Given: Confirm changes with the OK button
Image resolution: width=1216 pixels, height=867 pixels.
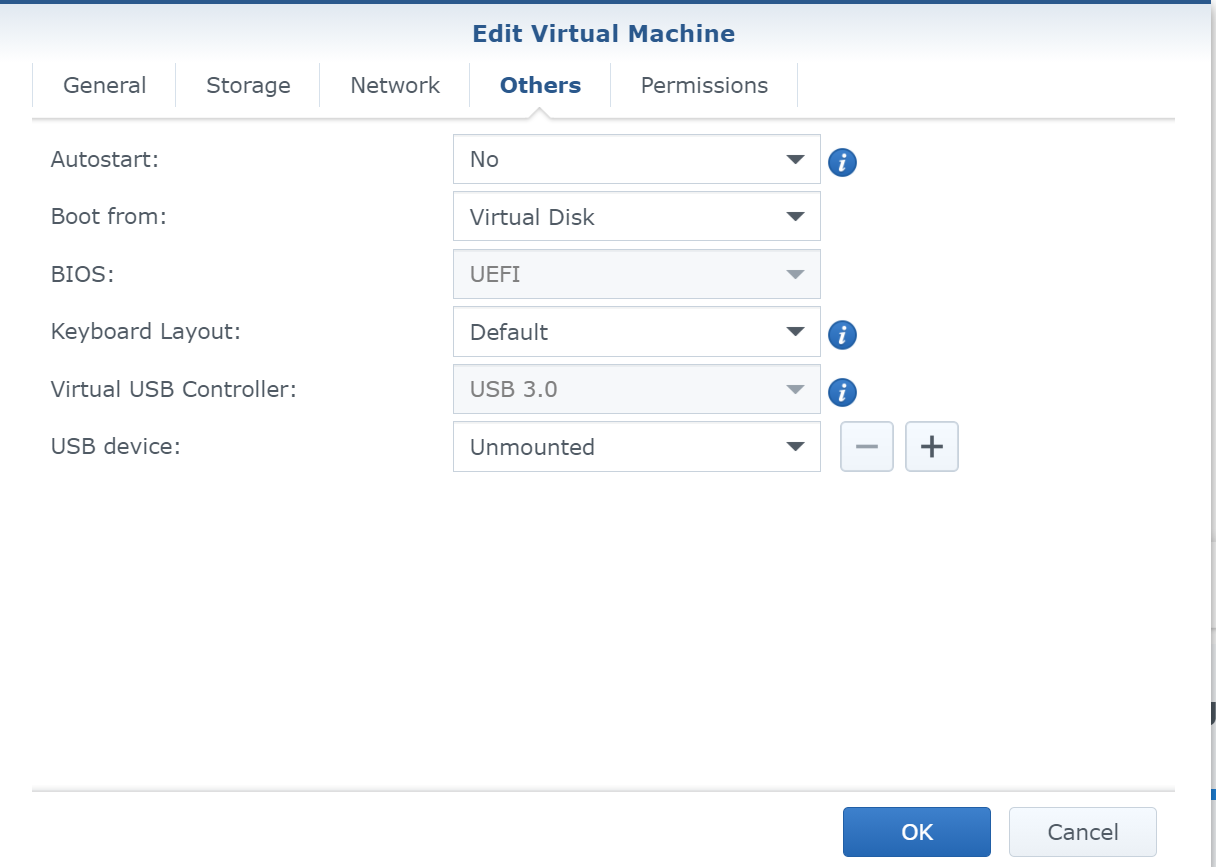Looking at the screenshot, I should (x=916, y=831).
